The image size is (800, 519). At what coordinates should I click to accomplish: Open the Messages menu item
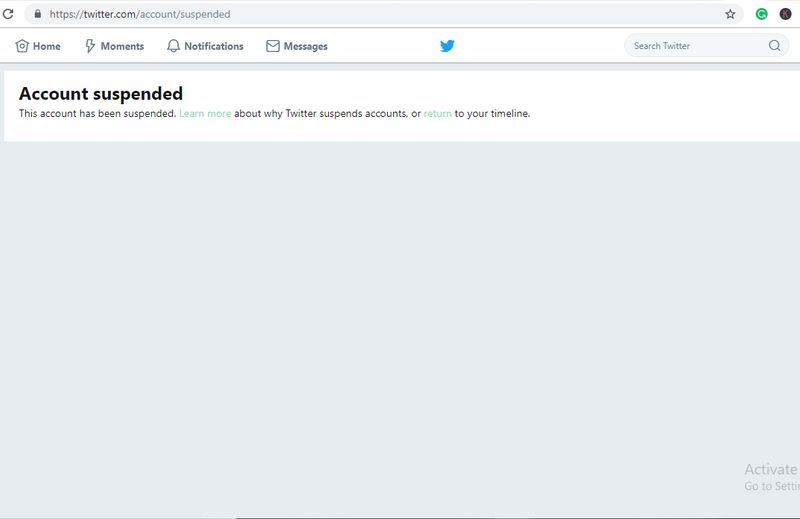tap(305, 46)
